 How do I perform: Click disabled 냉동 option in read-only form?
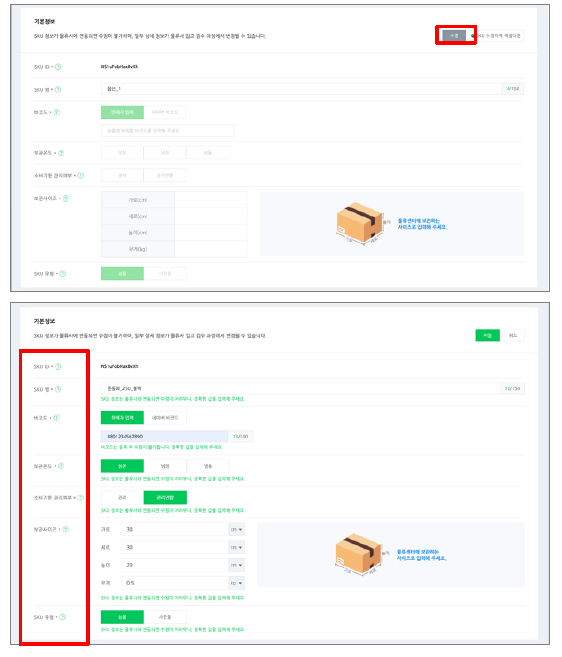point(208,153)
